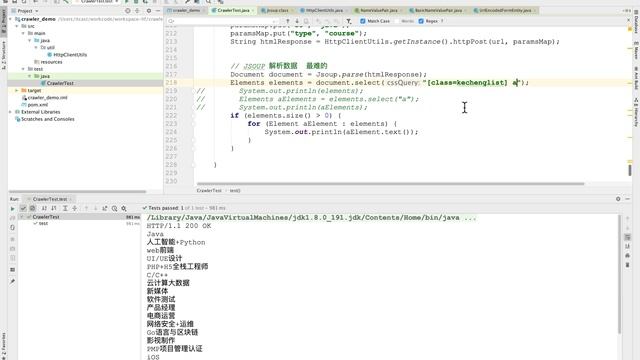Pin the Run tab with the pin icon

(12, 282)
